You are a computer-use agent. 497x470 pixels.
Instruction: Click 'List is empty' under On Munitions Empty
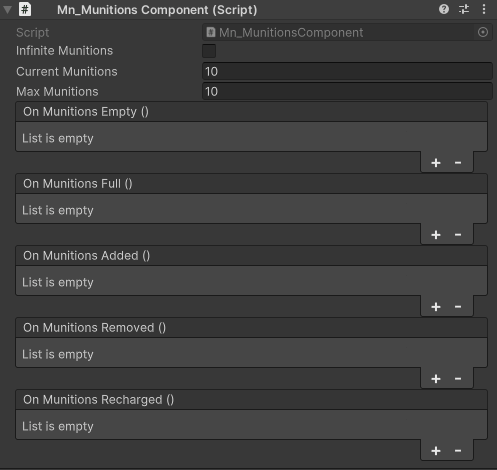[x=58, y=138]
